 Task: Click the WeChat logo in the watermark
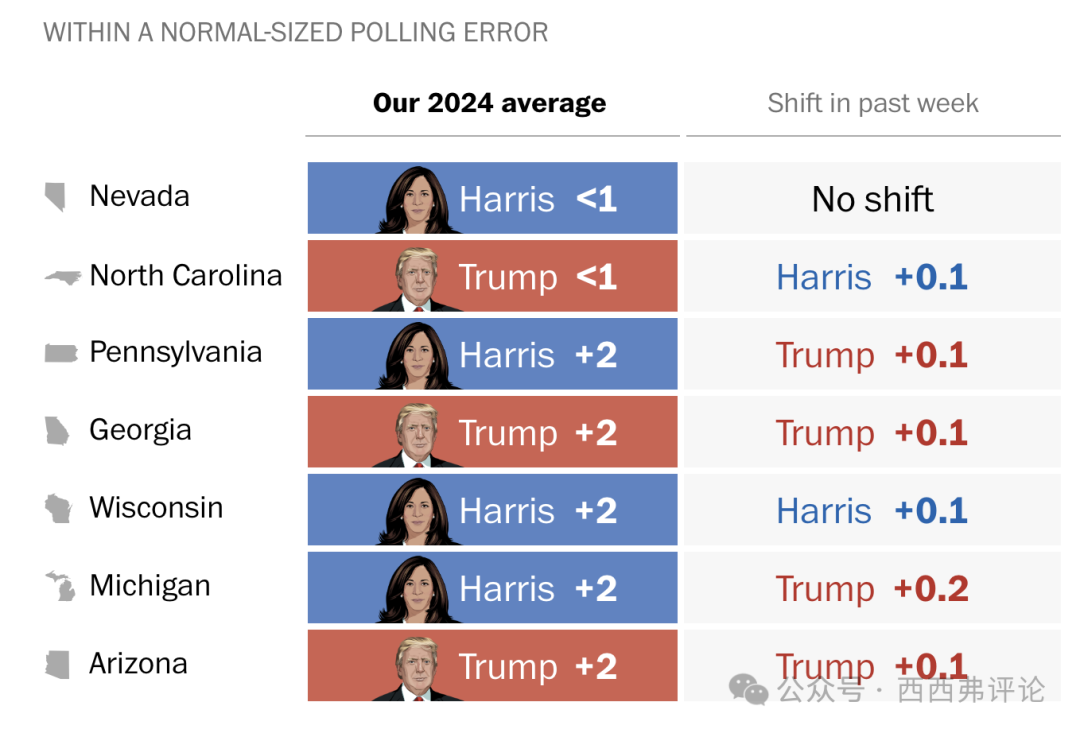pos(748,688)
